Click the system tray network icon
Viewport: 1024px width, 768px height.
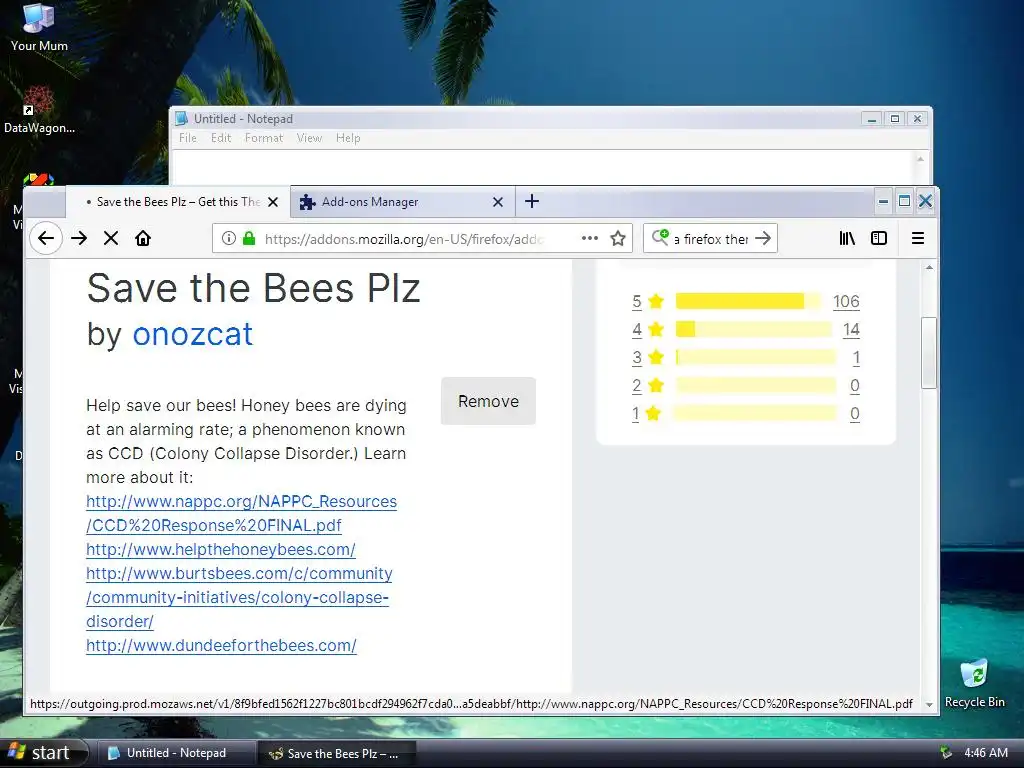click(945, 753)
